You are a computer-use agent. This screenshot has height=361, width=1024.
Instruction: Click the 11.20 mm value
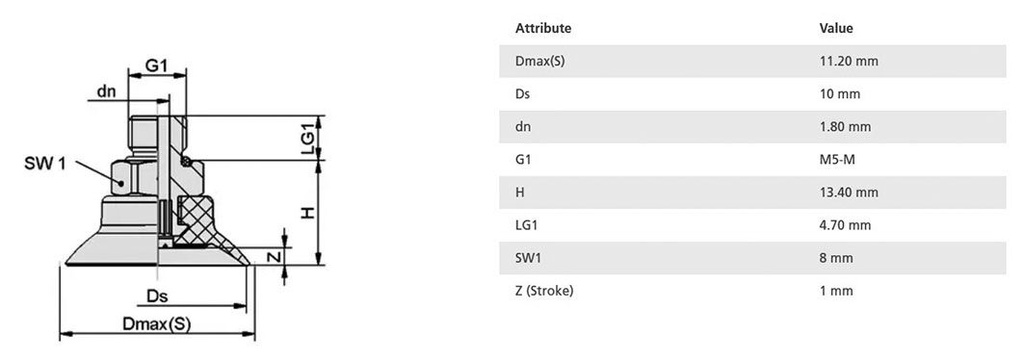click(848, 61)
